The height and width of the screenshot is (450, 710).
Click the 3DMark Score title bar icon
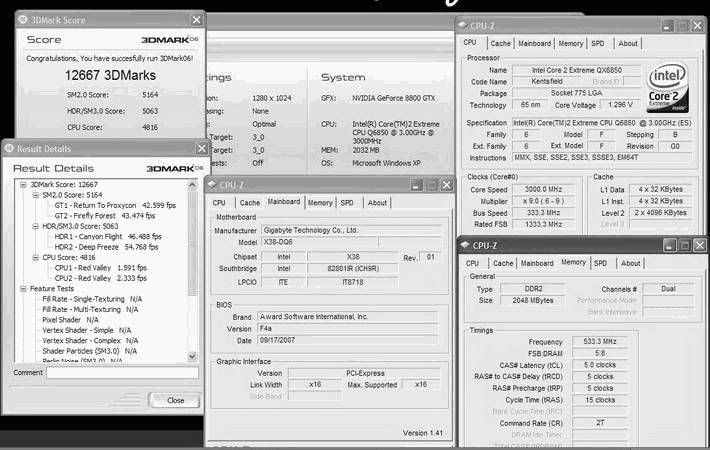tap(24, 19)
